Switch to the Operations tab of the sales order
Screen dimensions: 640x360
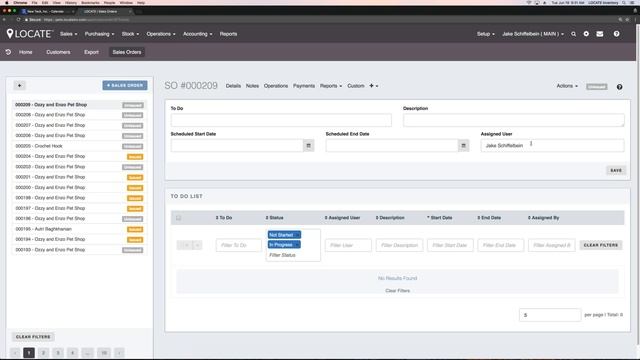point(276,86)
